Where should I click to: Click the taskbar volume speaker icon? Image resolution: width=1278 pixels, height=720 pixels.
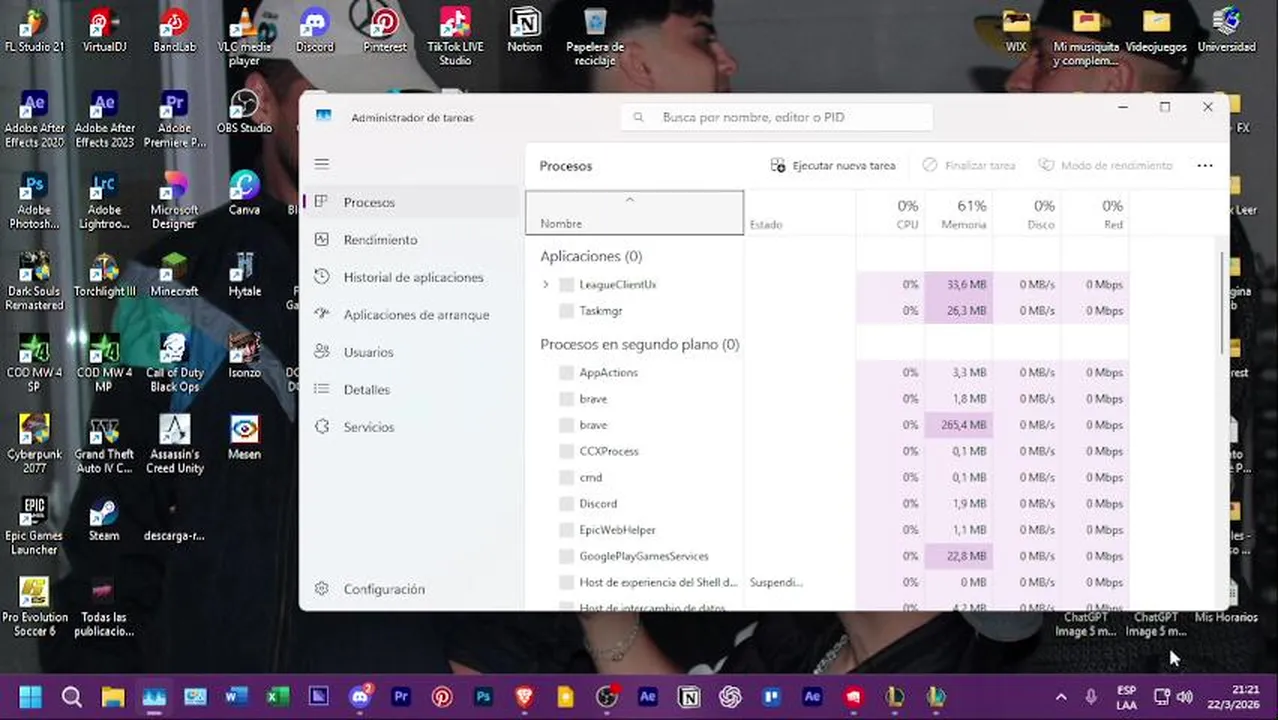coord(1185,697)
